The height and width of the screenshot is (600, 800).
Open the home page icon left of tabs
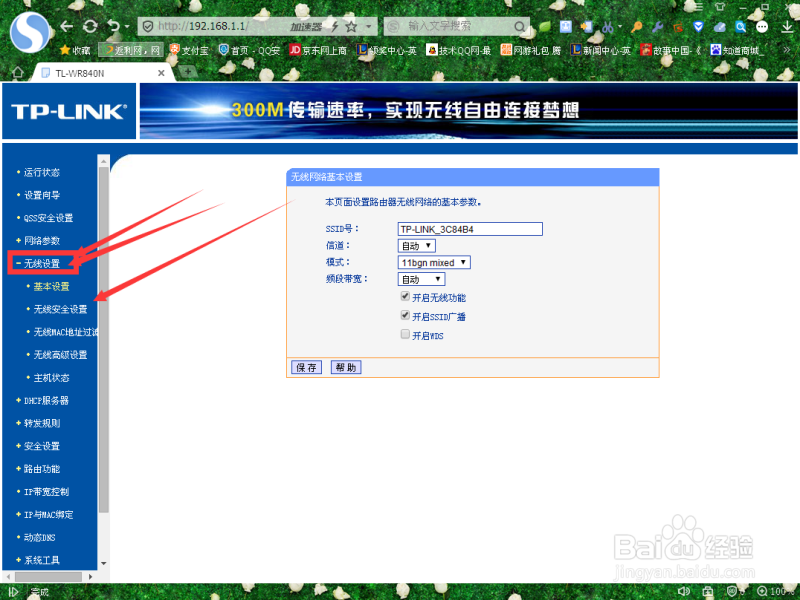pyautogui.click(x=18, y=72)
